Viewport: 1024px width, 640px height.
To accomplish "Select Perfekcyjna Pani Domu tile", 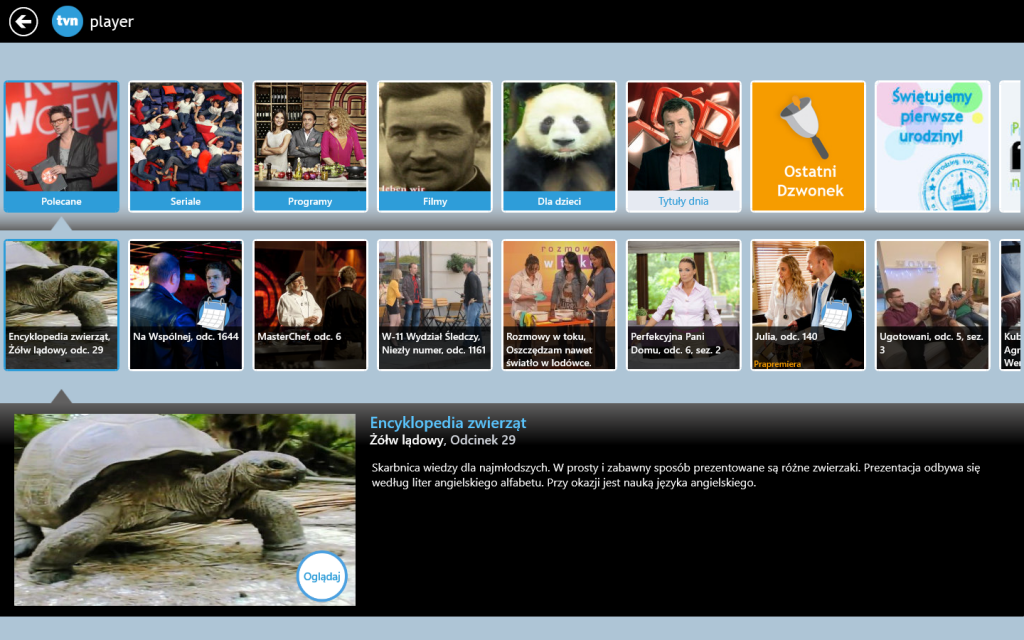I will point(684,305).
